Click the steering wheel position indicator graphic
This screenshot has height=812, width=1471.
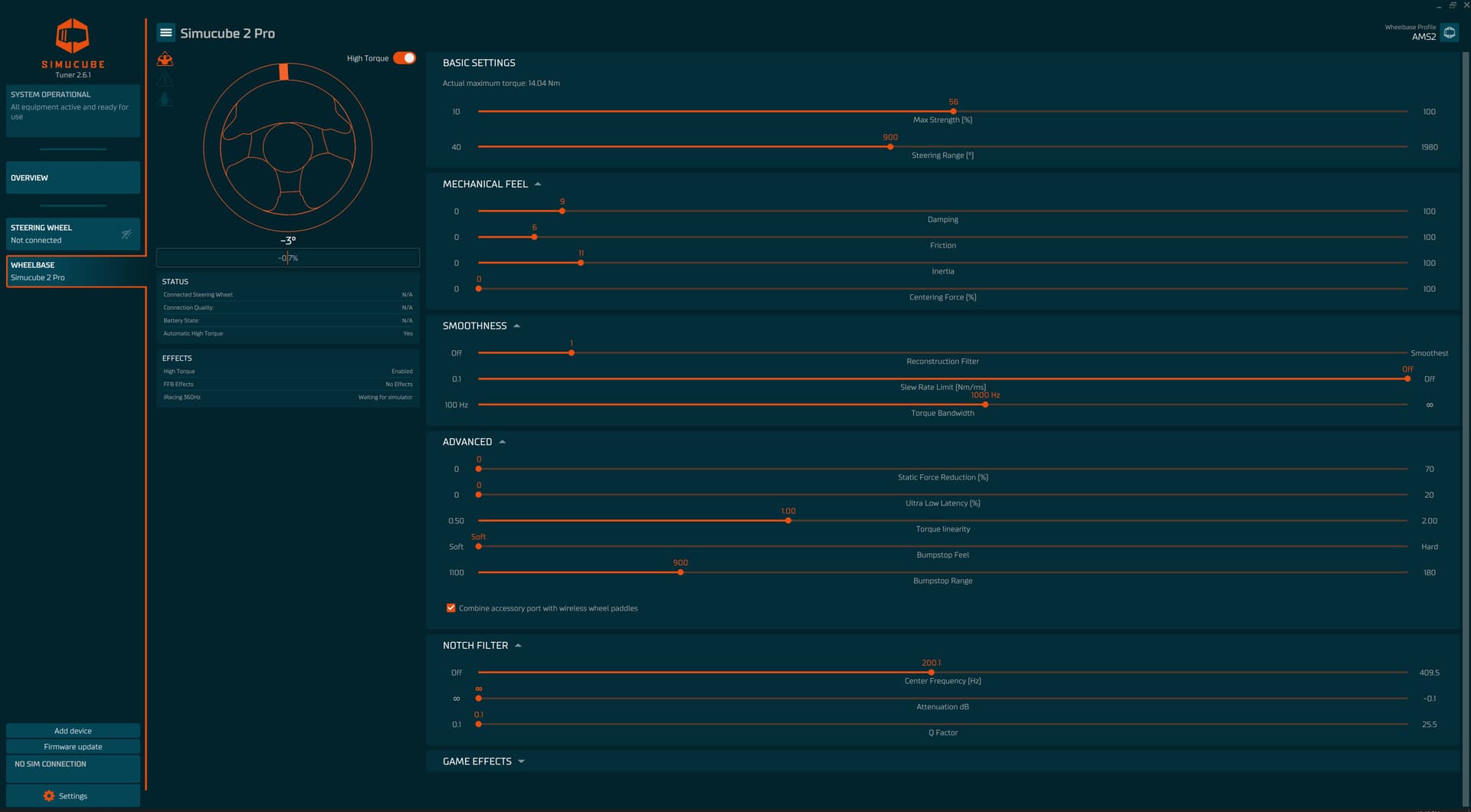click(x=287, y=148)
